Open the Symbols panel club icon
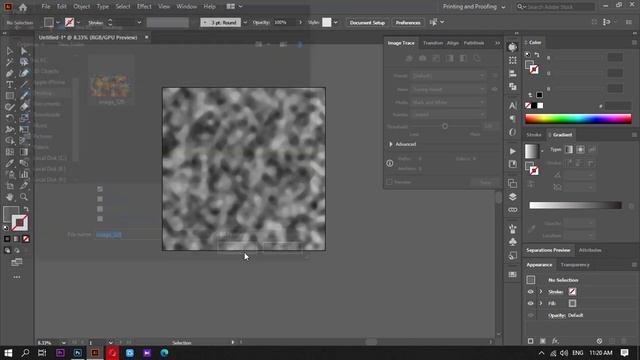Image resolution: width=640 pixels, height=360 pixels. point(513,242)
